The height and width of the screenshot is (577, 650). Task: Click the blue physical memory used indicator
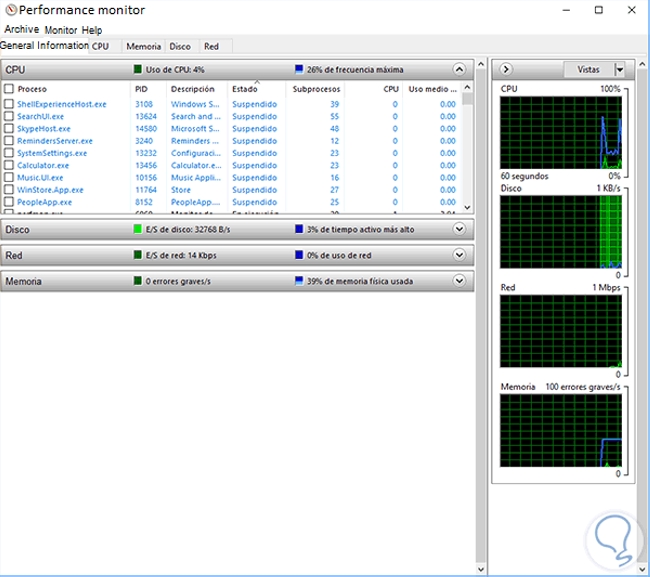click(299, 282)
